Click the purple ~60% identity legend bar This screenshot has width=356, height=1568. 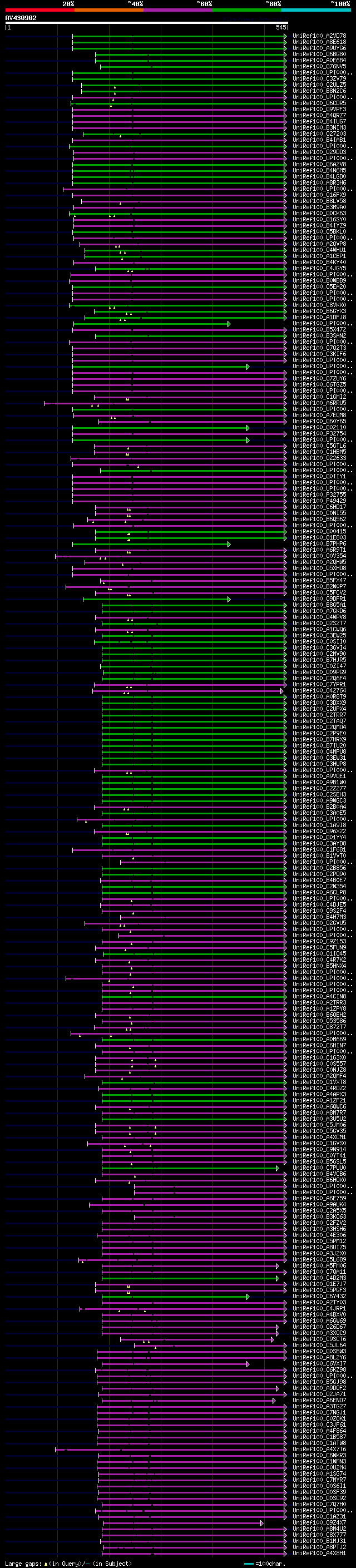pyautogui.click(x=179, y=10)
